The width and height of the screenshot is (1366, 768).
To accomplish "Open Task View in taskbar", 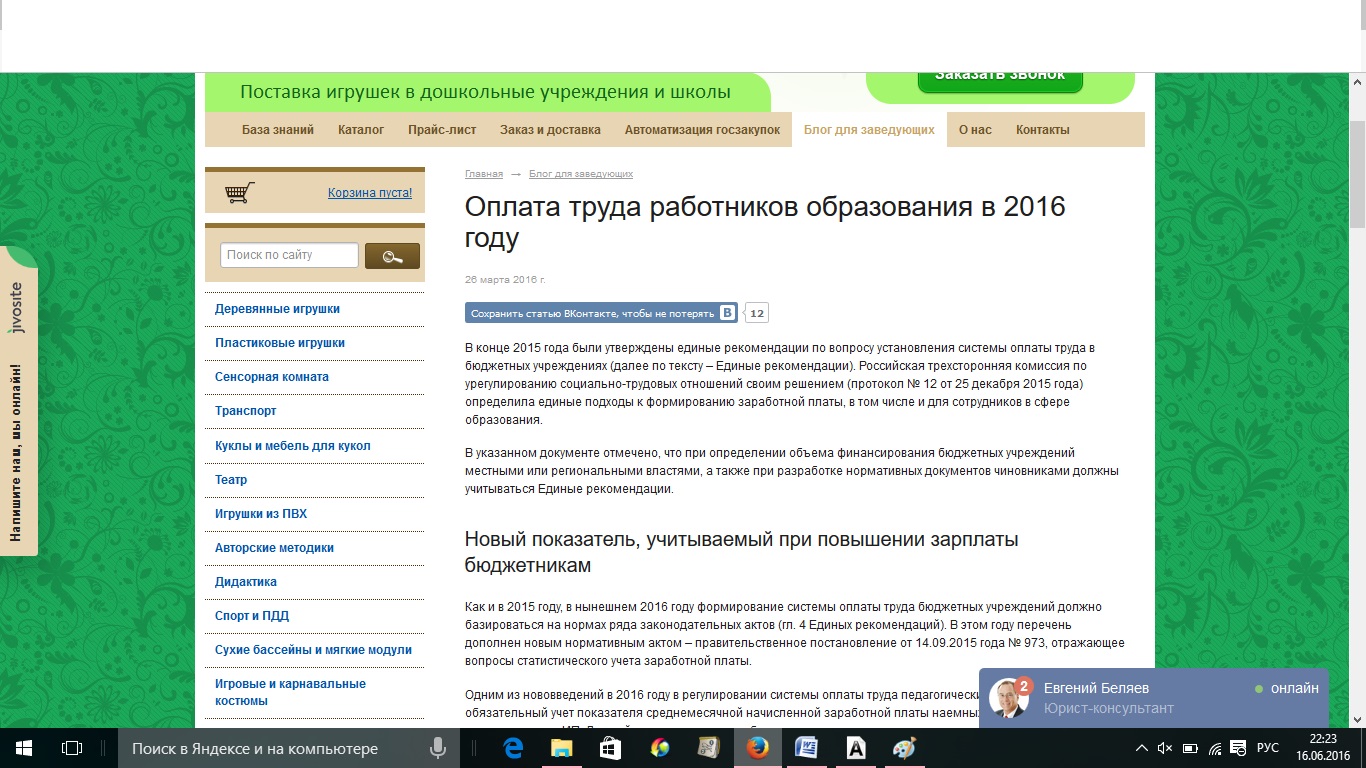I will [72, 748].
